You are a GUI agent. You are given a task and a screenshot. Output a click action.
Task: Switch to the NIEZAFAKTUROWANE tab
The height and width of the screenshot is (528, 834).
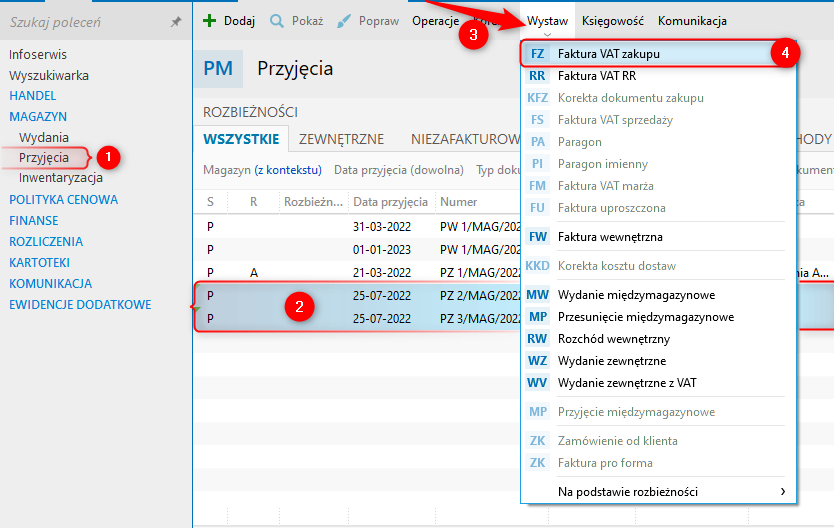(x=465, y=139)
